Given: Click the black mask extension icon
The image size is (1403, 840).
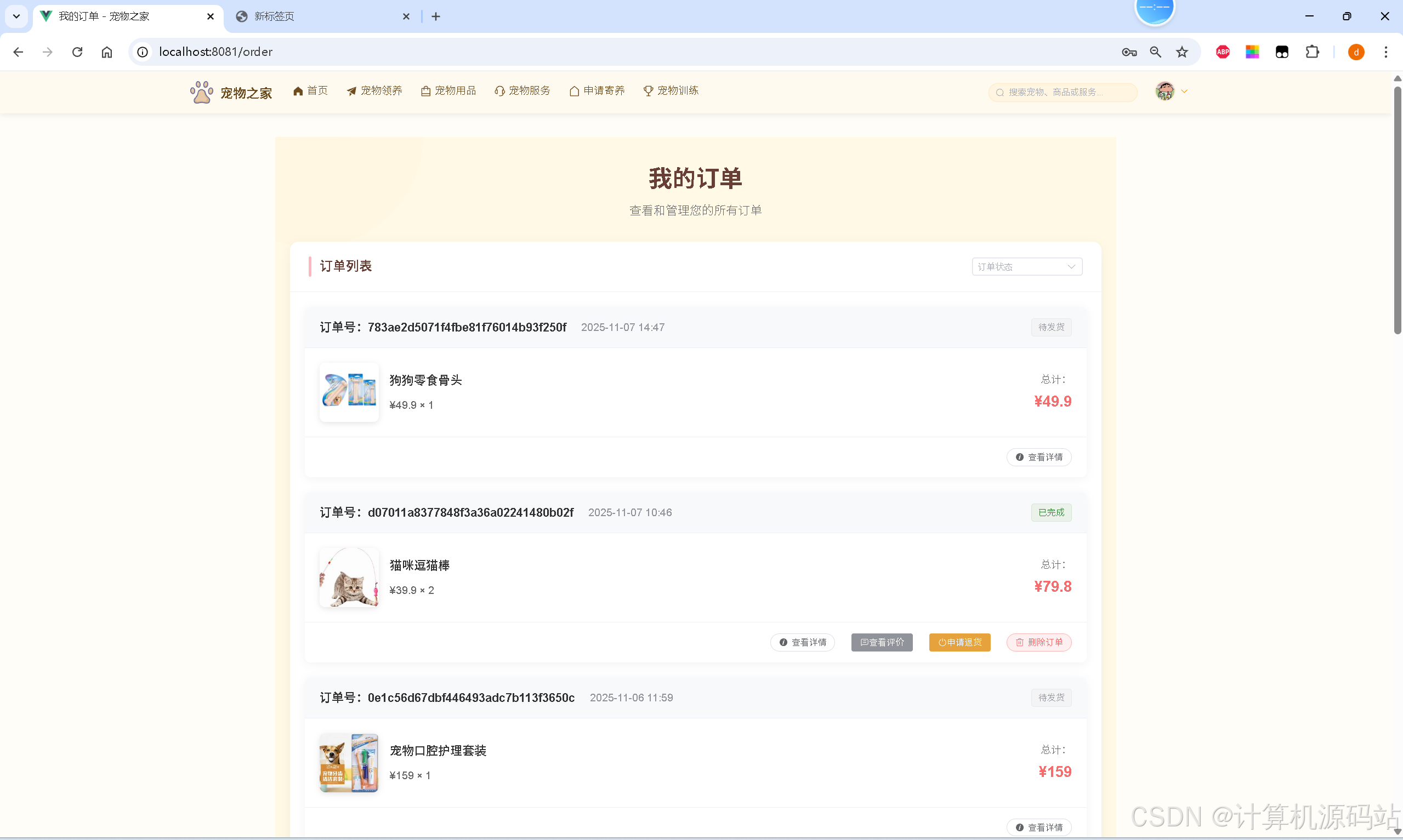Looking at the screenshot, I should (1282, 52).
